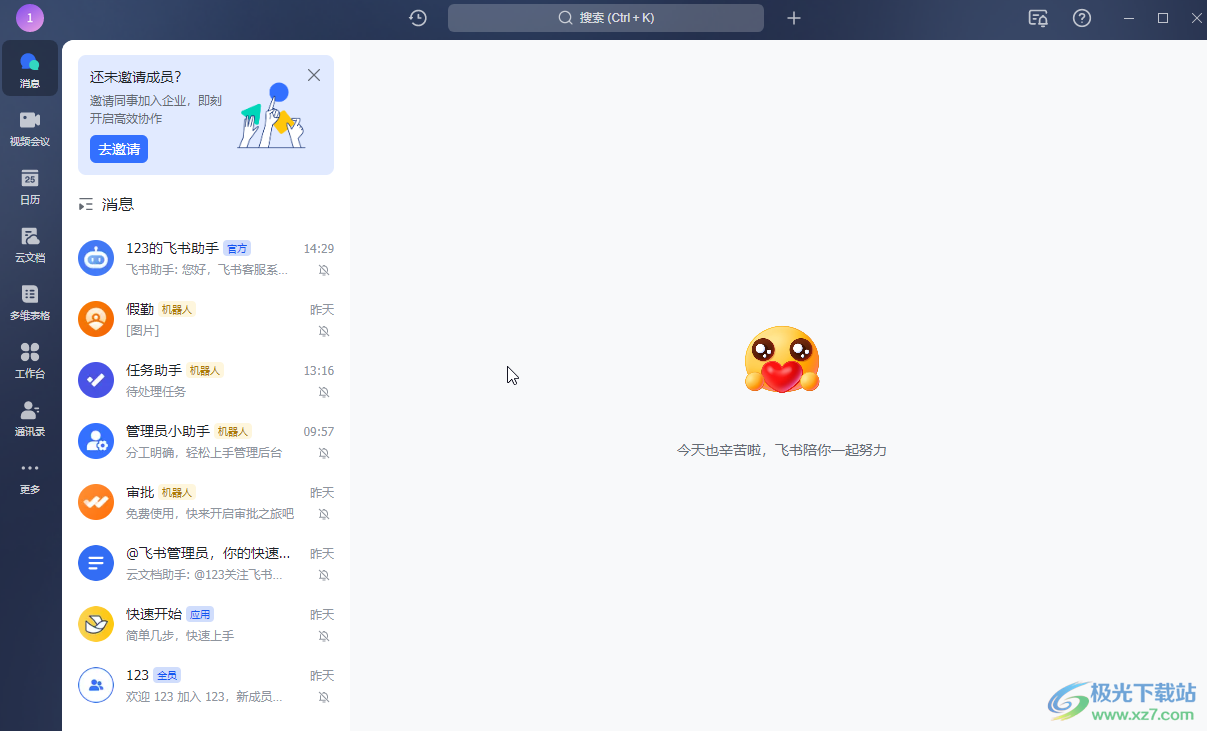This screenshot has width=1207, height=731.
Task: Collapse the 消息 list header icon
Action: click(x=86, y=204)
